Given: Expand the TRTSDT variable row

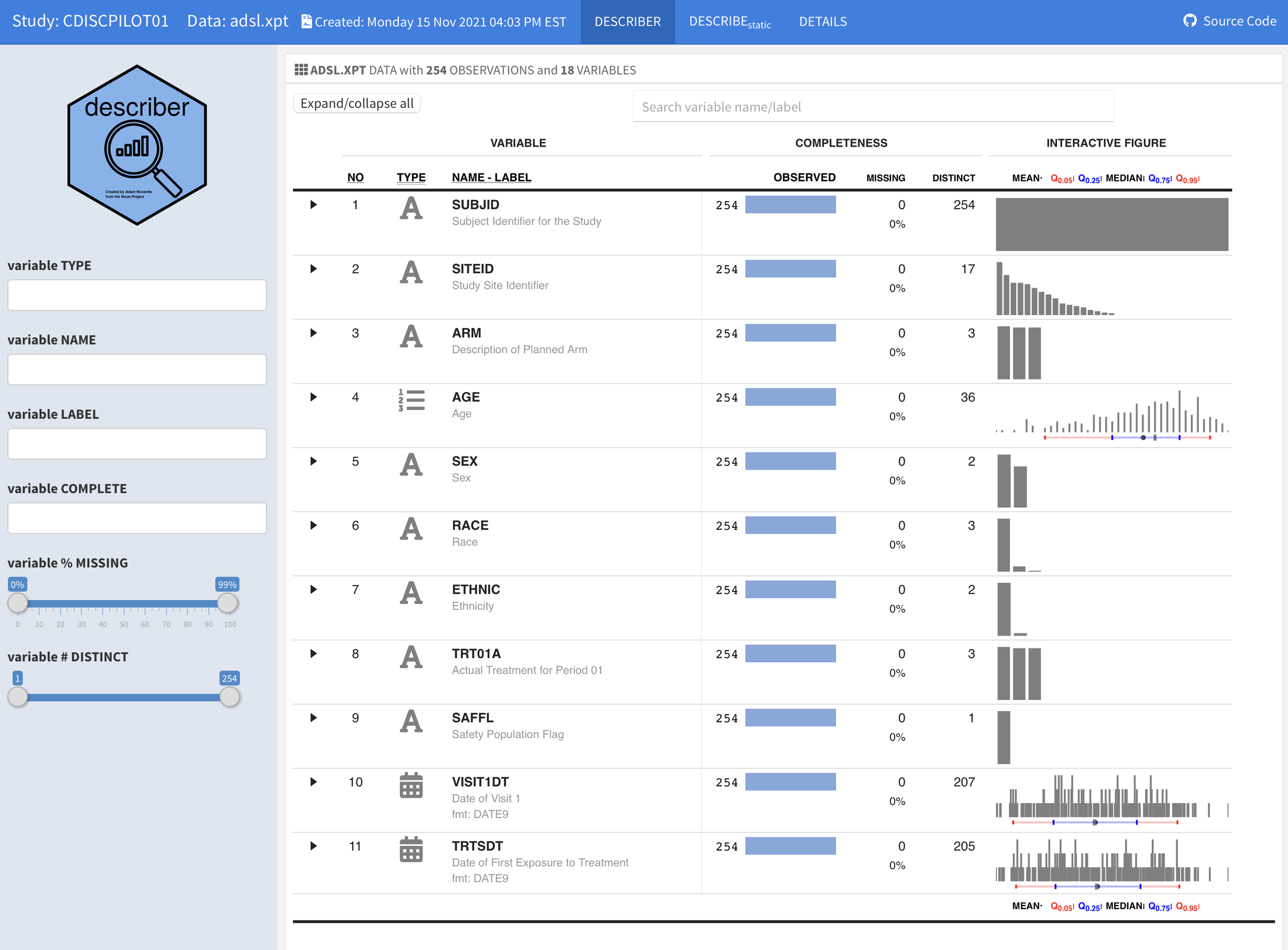Looking at the screenshot, I should tap(313, 846).
